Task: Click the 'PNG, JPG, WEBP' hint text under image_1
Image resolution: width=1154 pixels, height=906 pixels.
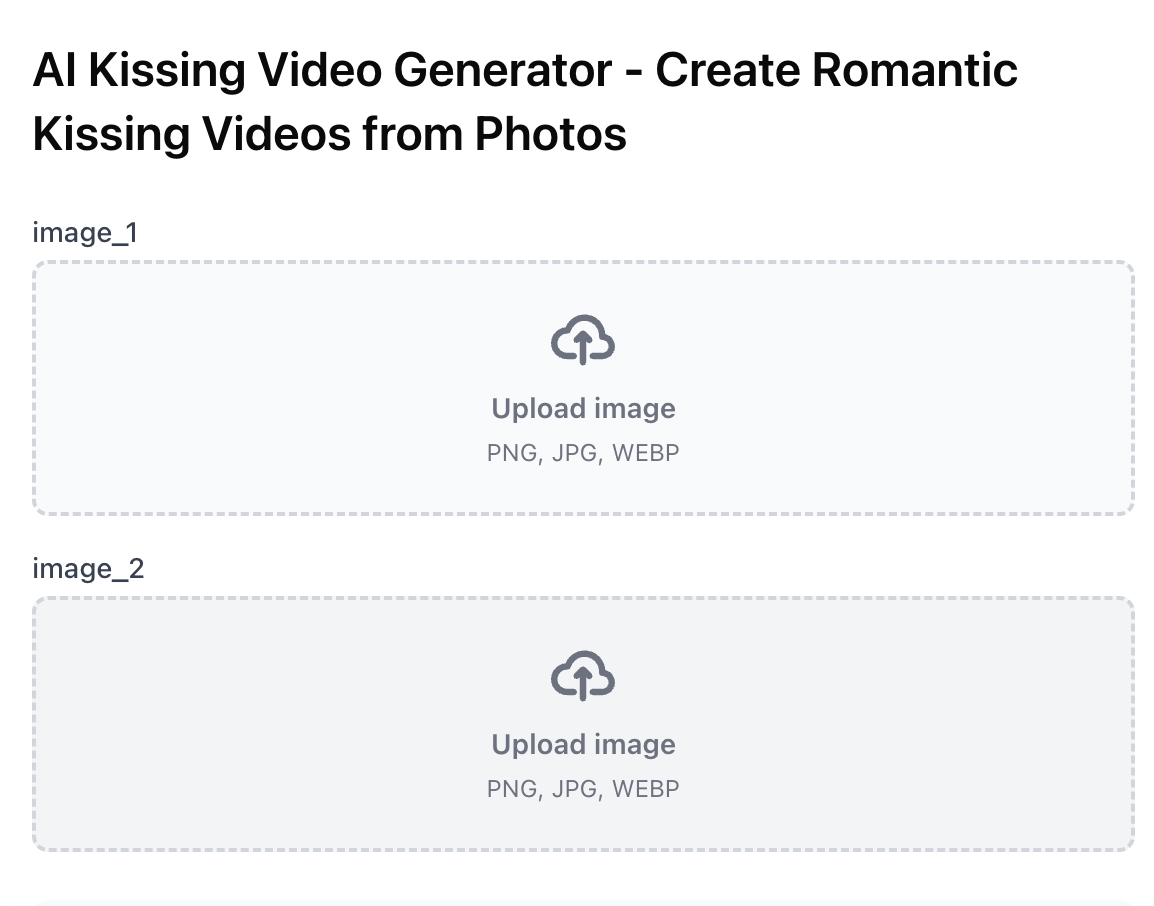Action: (x=583, y=452)
